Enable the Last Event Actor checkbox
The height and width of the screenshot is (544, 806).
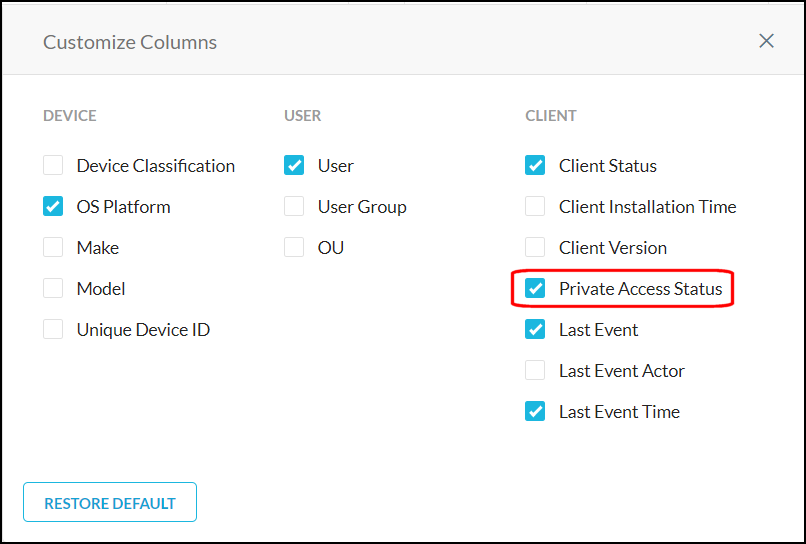point(535,371)
